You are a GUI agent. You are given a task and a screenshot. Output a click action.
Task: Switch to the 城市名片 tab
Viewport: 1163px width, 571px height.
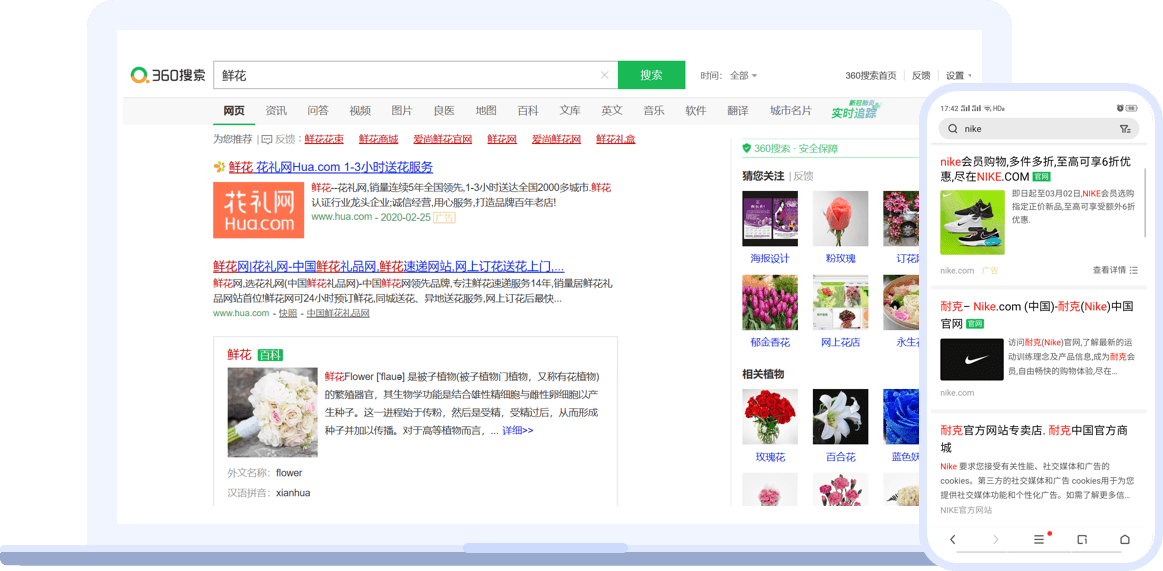(x=791, y=110)
